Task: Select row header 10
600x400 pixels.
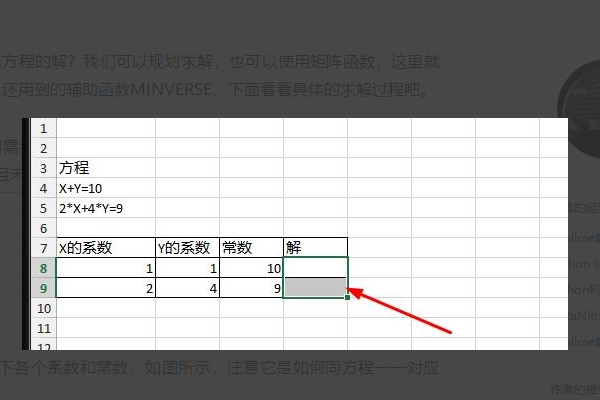Action: click(x=44, y=308)
